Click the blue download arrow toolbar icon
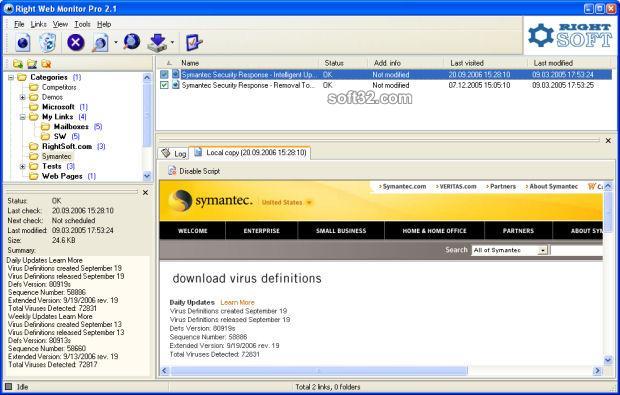Viewport: 620px width, 395px height. tap(157, 42)
